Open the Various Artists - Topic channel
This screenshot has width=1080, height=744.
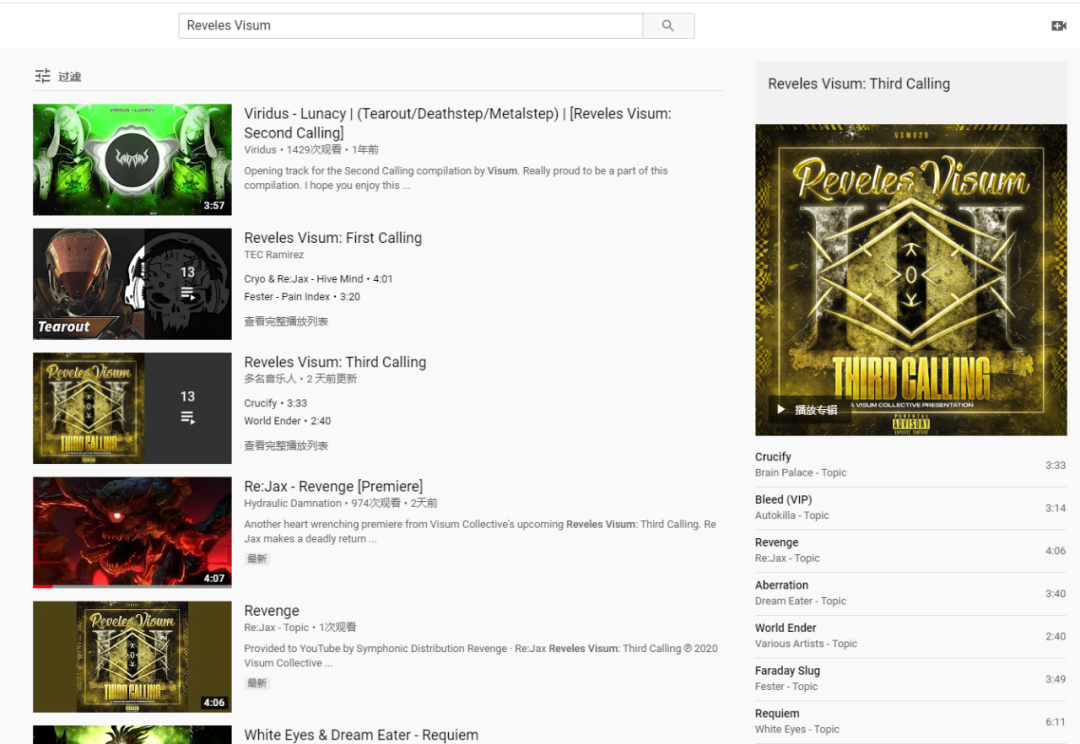coord(806,643)
